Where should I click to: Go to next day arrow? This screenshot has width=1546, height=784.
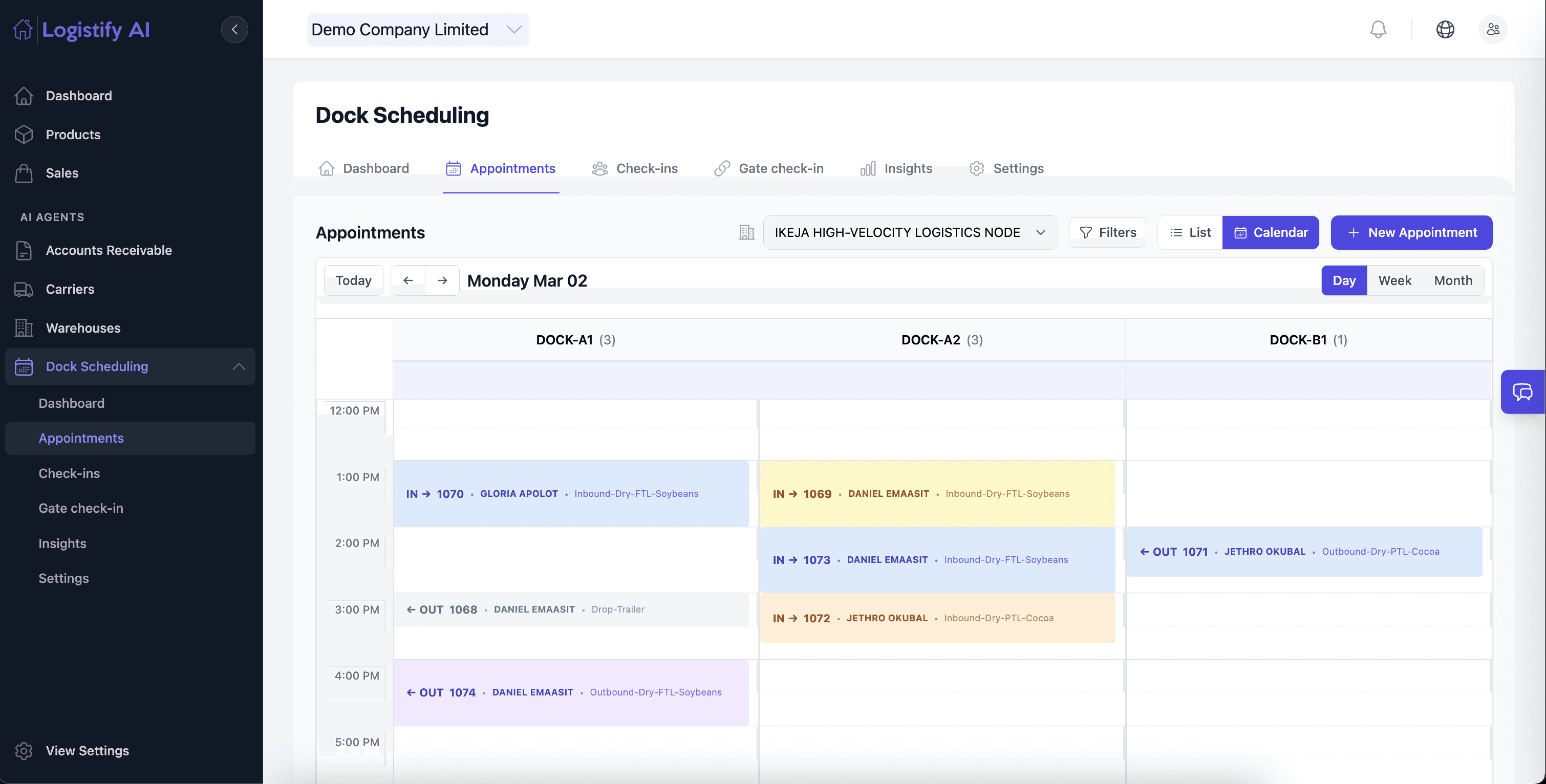(442, 280)
